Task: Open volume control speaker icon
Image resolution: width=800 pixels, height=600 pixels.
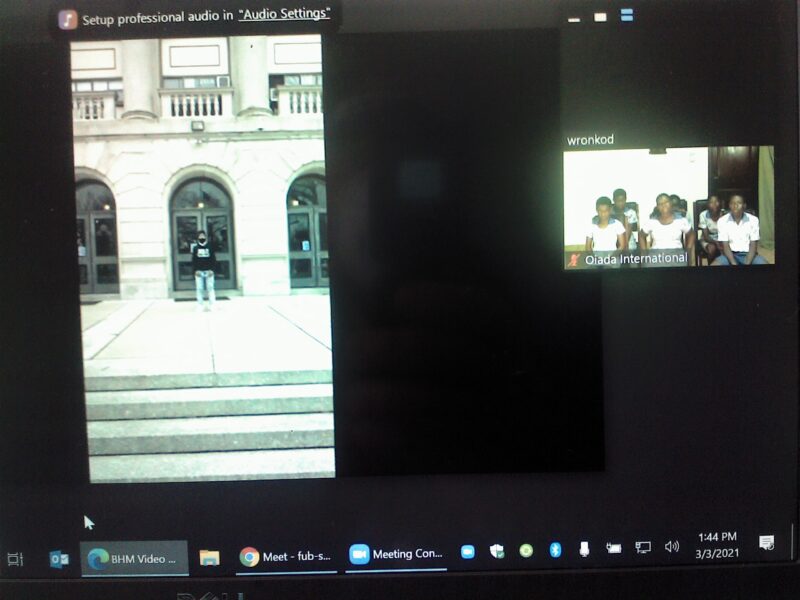Action: (672, 547)
